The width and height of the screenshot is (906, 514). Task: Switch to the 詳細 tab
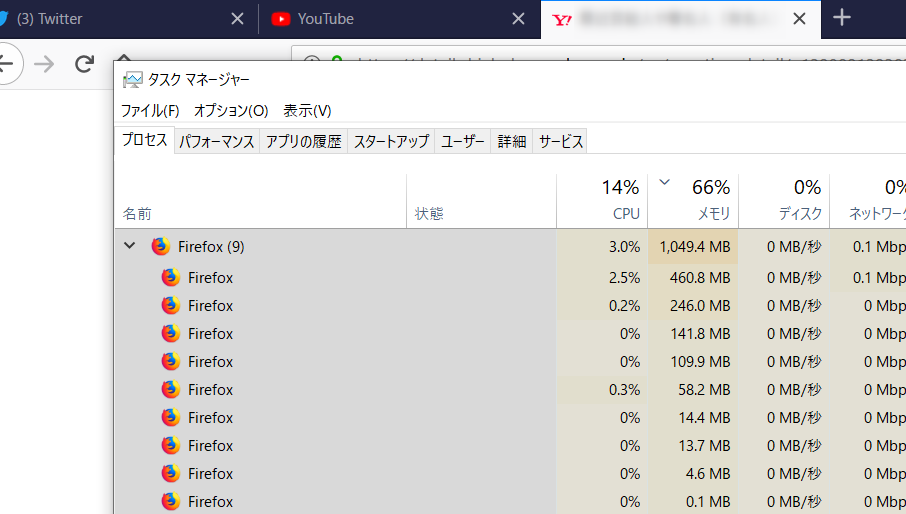point(511,141)
